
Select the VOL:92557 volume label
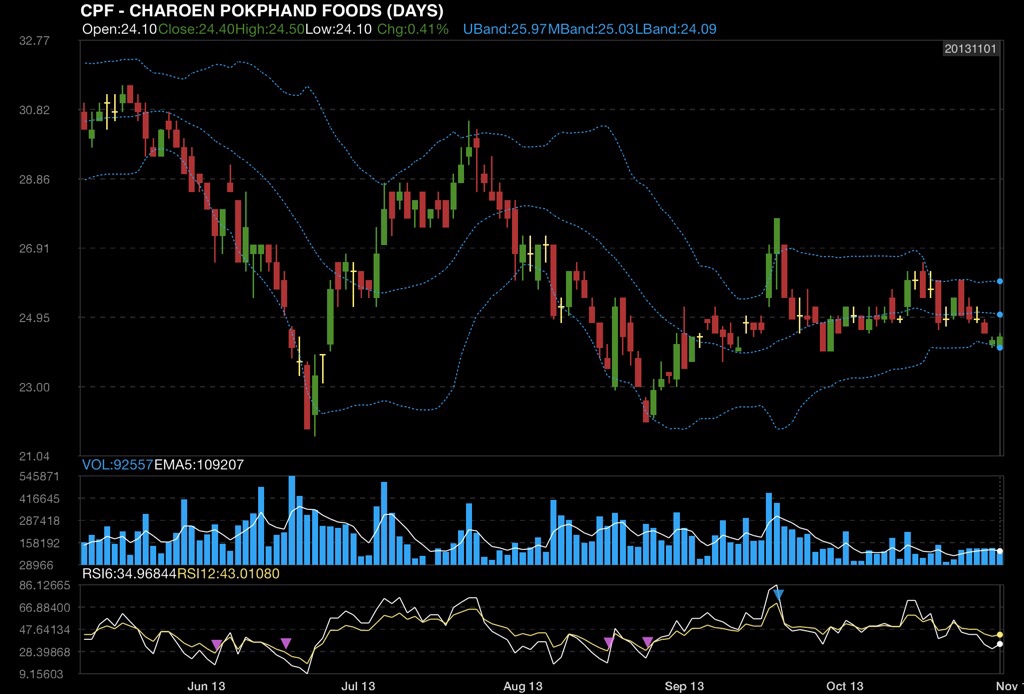(118, 465)
